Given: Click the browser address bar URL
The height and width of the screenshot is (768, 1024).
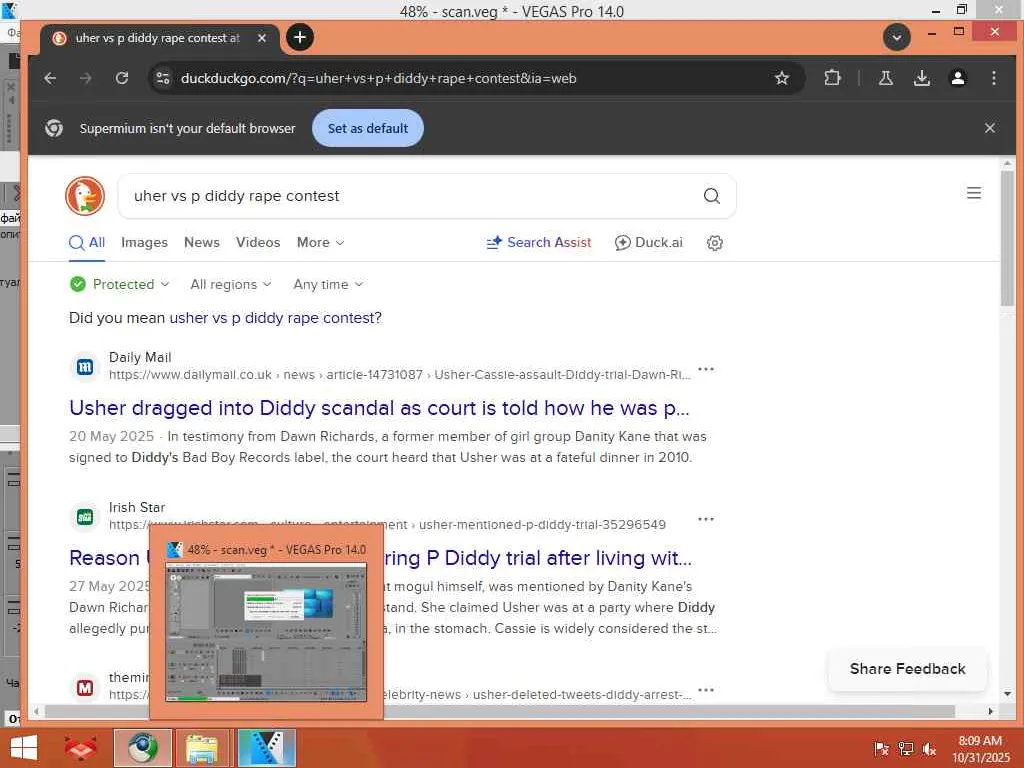Looking at the screenshot, I should pyautogui.click(x=378, y=78).
